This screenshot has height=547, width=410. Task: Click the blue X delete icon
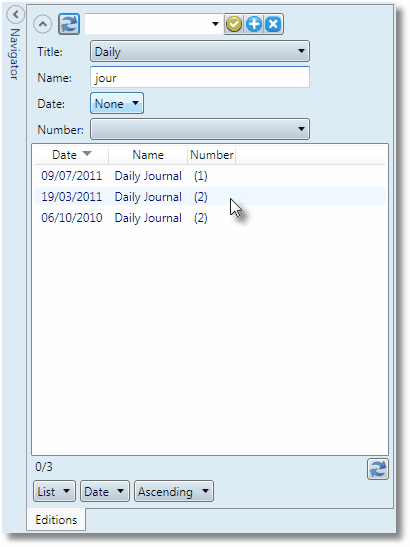point(273,24)
